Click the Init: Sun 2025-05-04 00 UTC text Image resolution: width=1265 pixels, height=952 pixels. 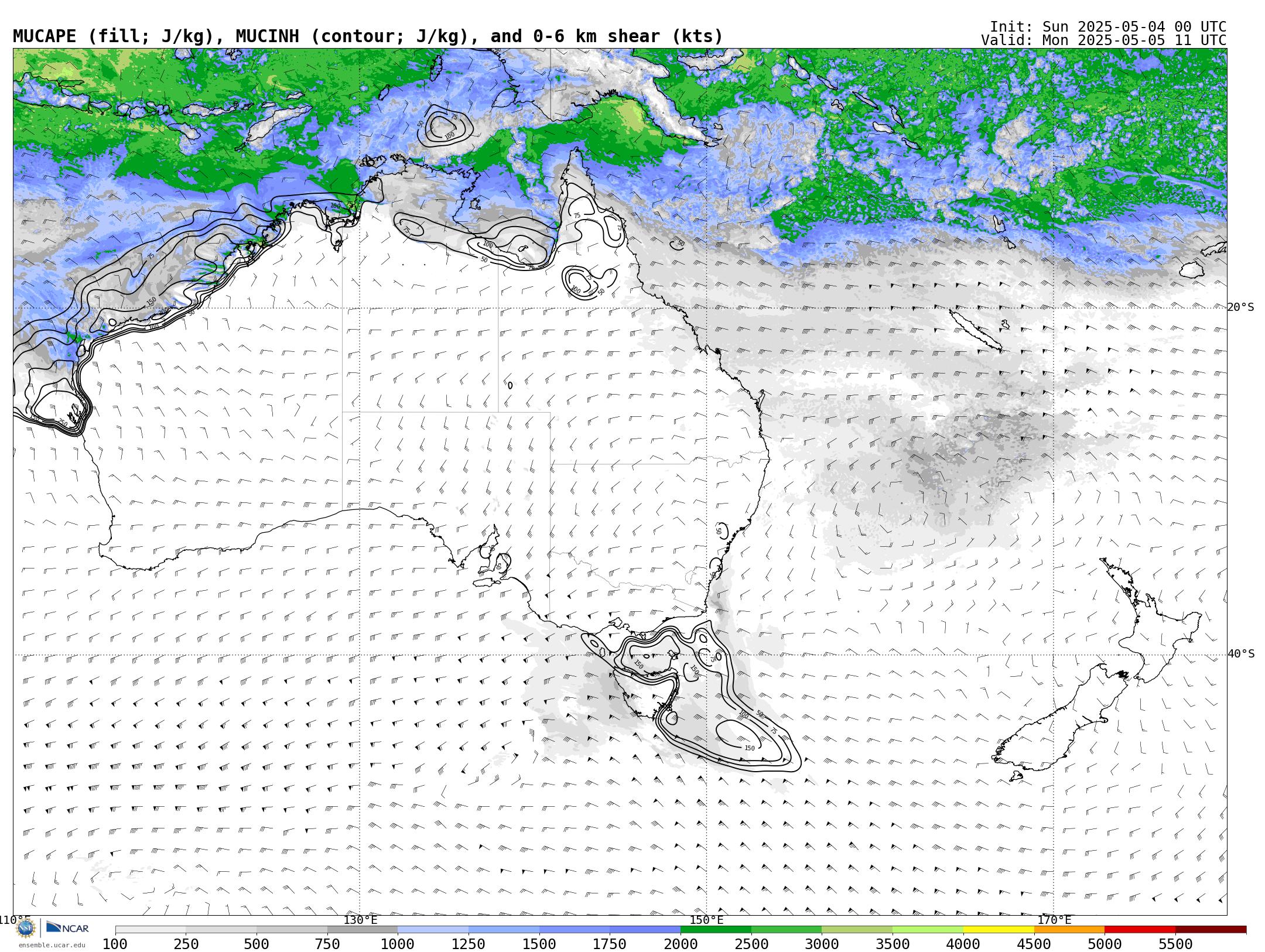(x=1108, y=27)
